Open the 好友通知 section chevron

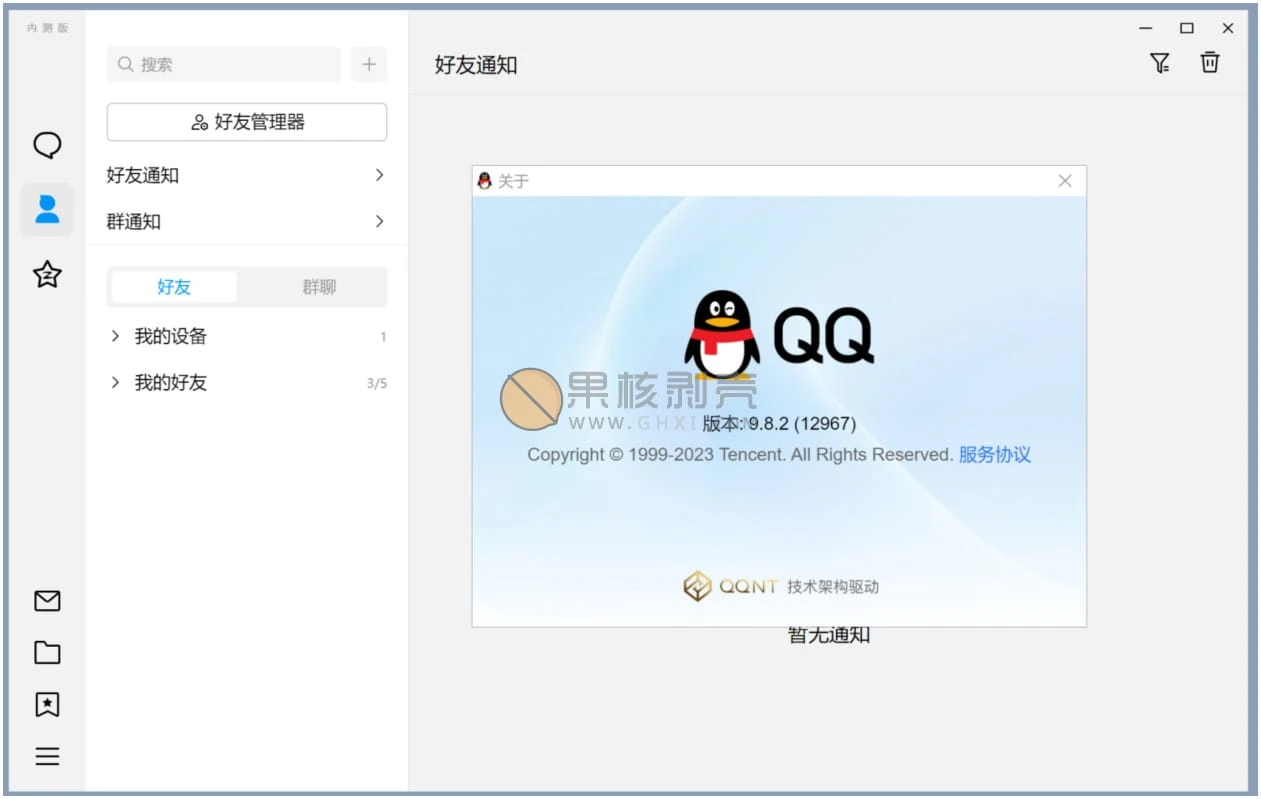click(379, 175)
